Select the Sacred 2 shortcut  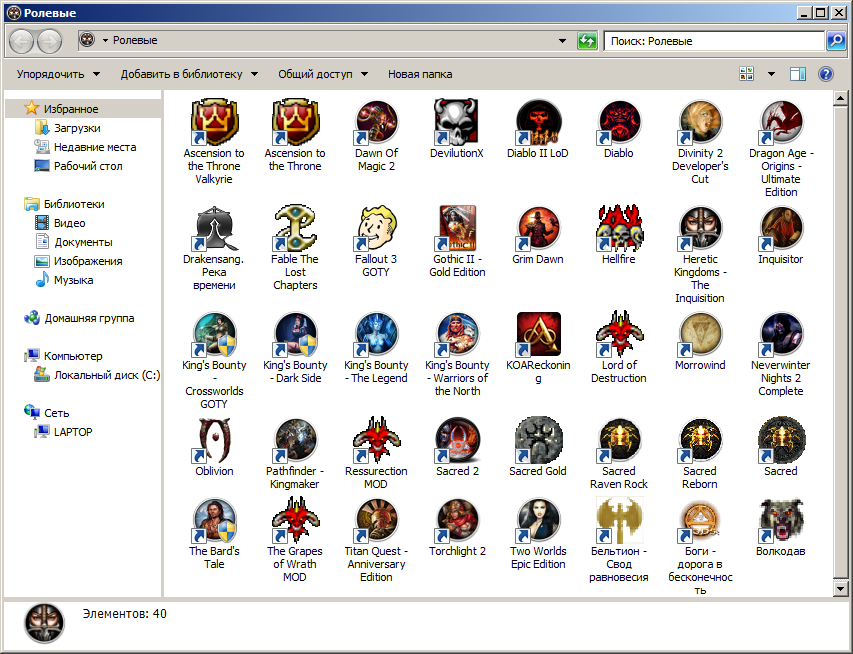click(457, 447)
